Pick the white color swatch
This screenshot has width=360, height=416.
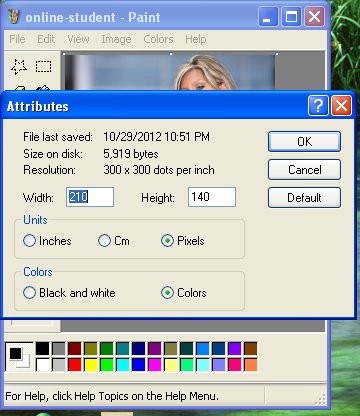(42, 365)
